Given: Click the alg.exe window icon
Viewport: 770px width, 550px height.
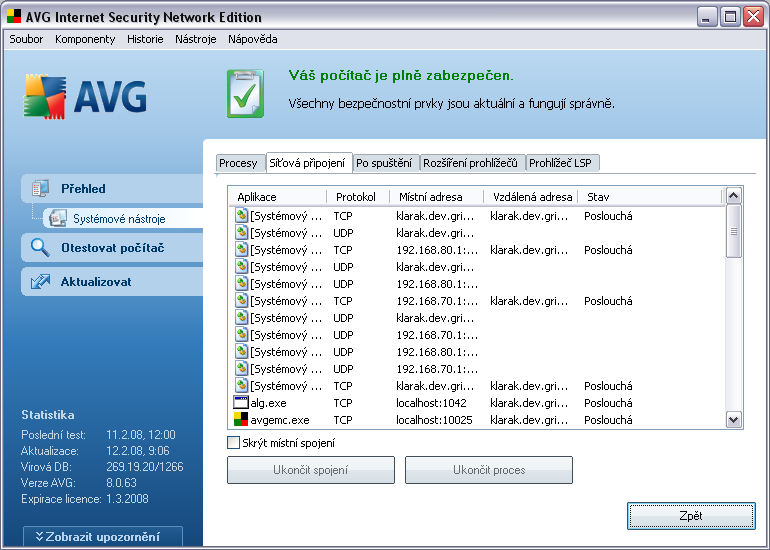Looking at the screenshot, I should click(241, 403).
